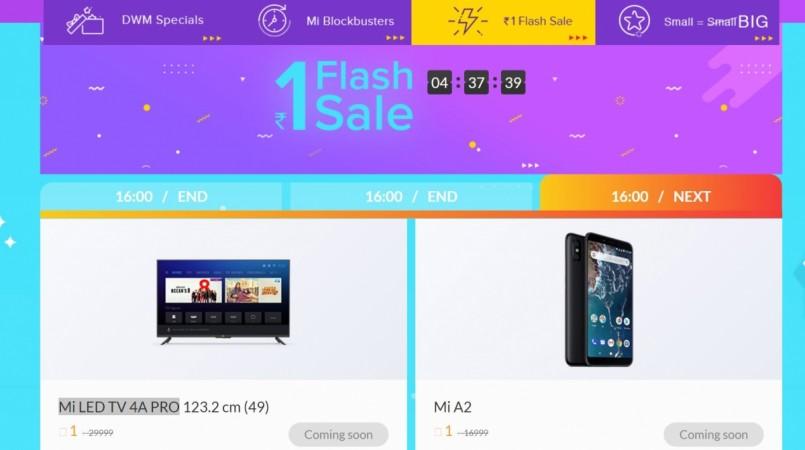The image size is (805, 450).
Task: Click the Mi LED TV 4A PRO title link
Action: (119, 407)
